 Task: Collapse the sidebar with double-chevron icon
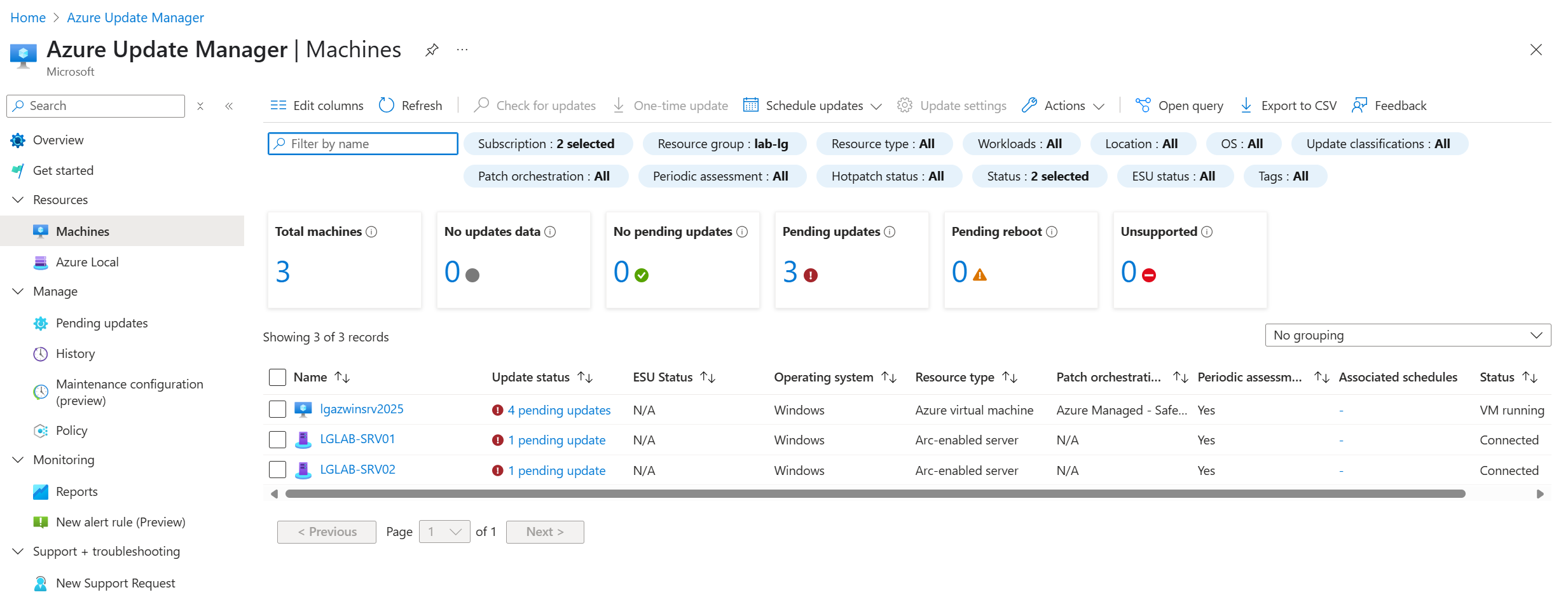pos(229,106)
